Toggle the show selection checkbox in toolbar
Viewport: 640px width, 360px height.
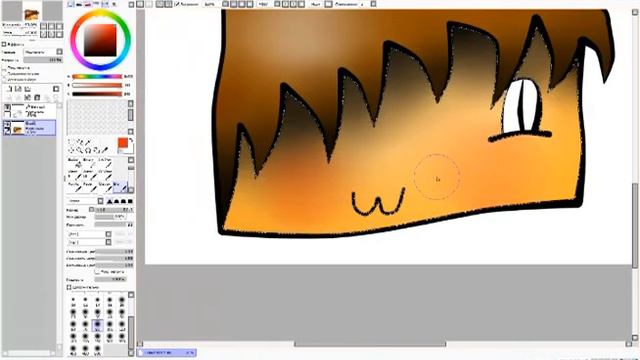(x=177, y=4)
